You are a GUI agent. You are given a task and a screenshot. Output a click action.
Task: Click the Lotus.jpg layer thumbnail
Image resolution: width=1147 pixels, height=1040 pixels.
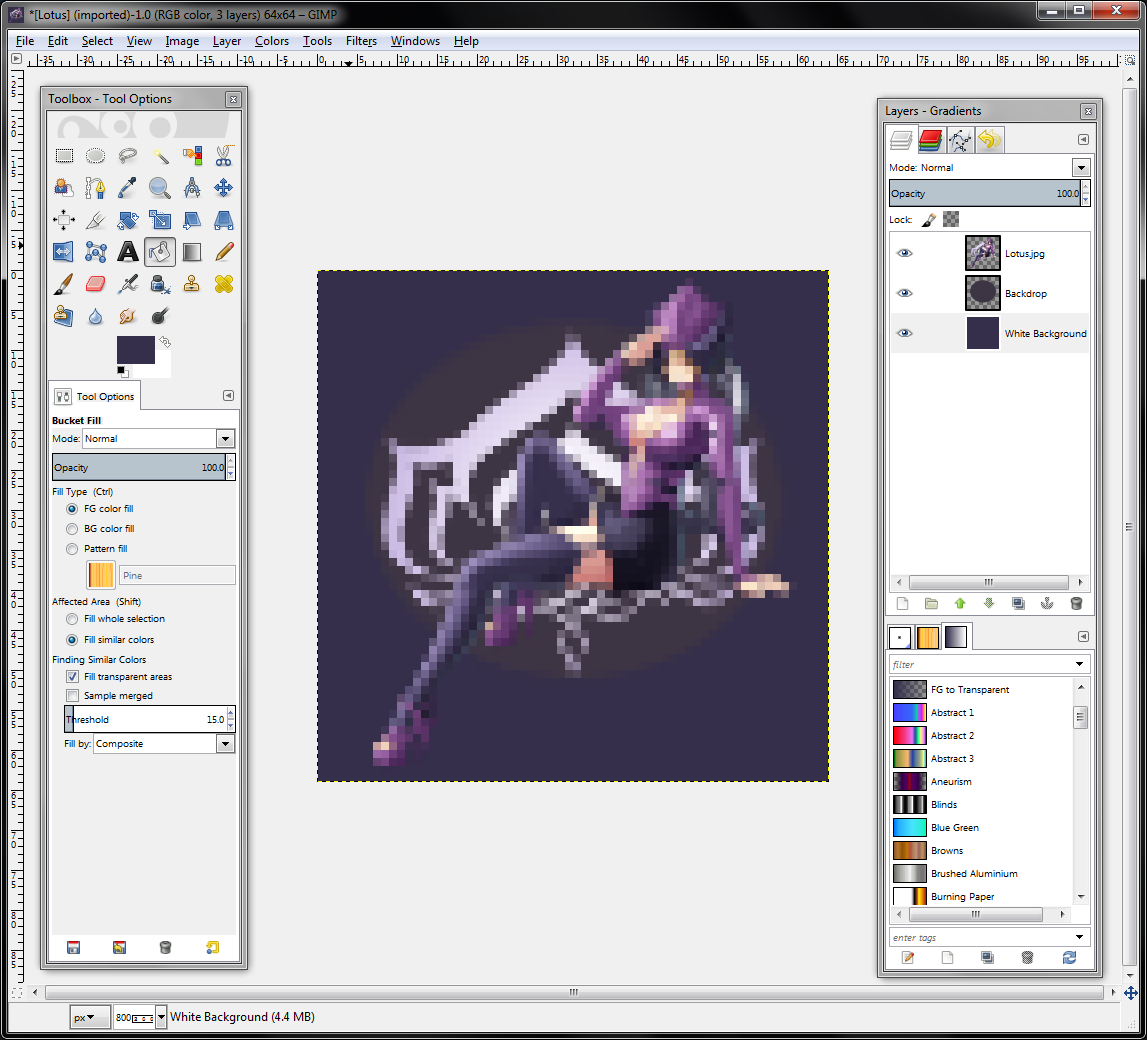coord(982,253)
